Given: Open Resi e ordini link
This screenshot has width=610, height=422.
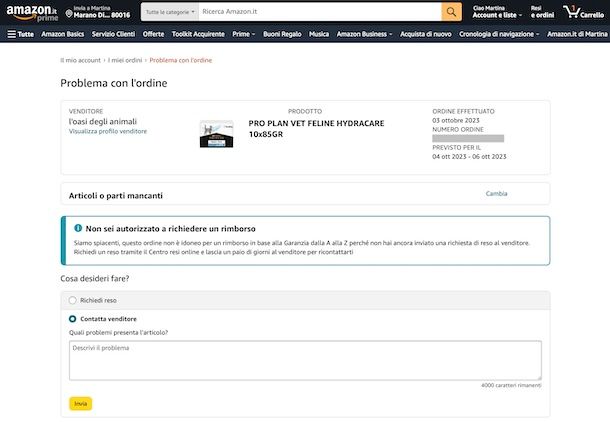Looking at the screenshot, I should pos(542,12).
